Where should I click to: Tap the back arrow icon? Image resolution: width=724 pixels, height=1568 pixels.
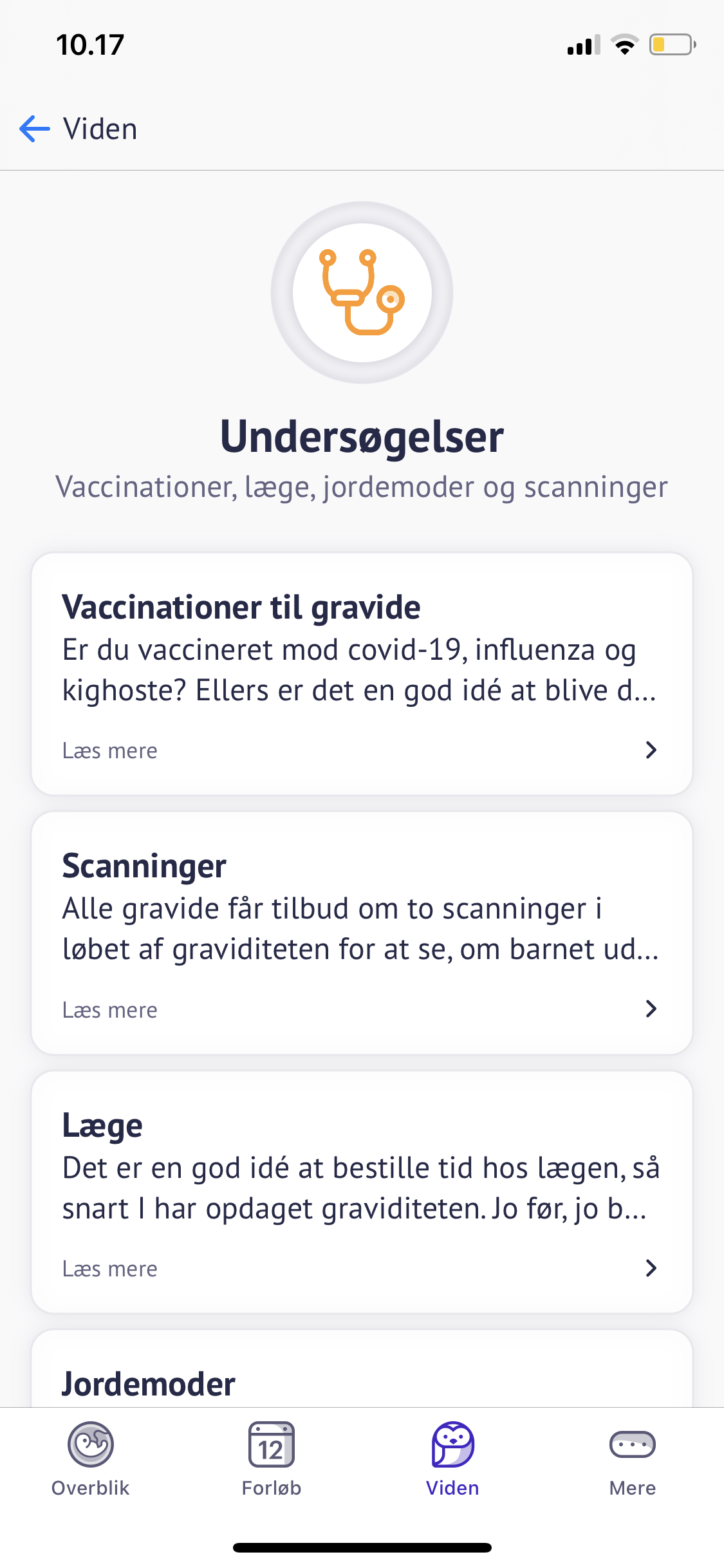tap(35, 129)
